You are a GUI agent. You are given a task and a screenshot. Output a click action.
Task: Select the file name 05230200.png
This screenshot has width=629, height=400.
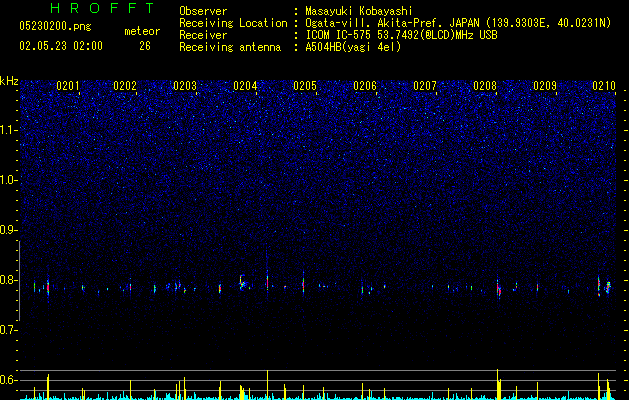point(55,27)
